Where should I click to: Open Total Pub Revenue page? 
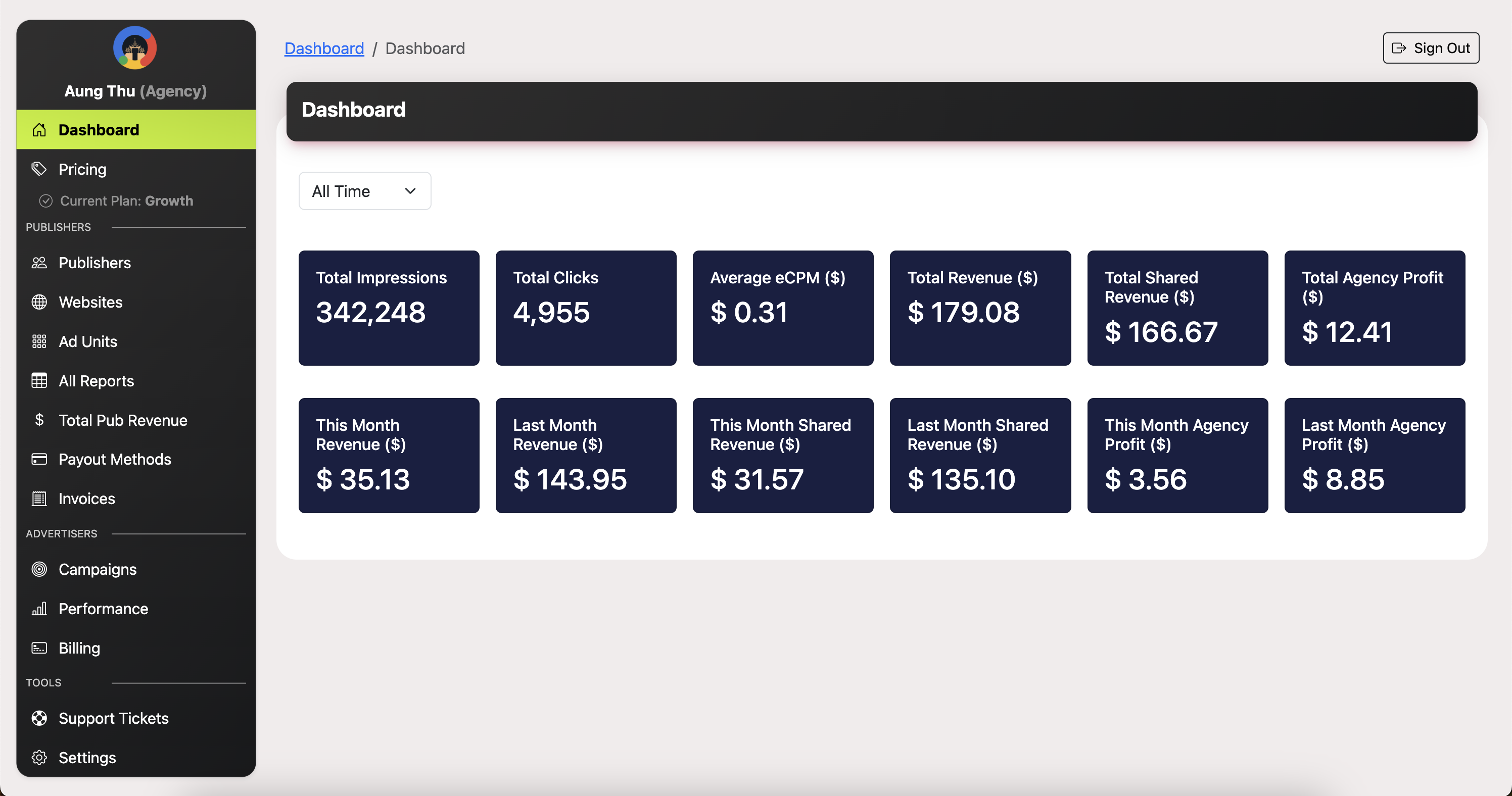click(x=136, y=420)
